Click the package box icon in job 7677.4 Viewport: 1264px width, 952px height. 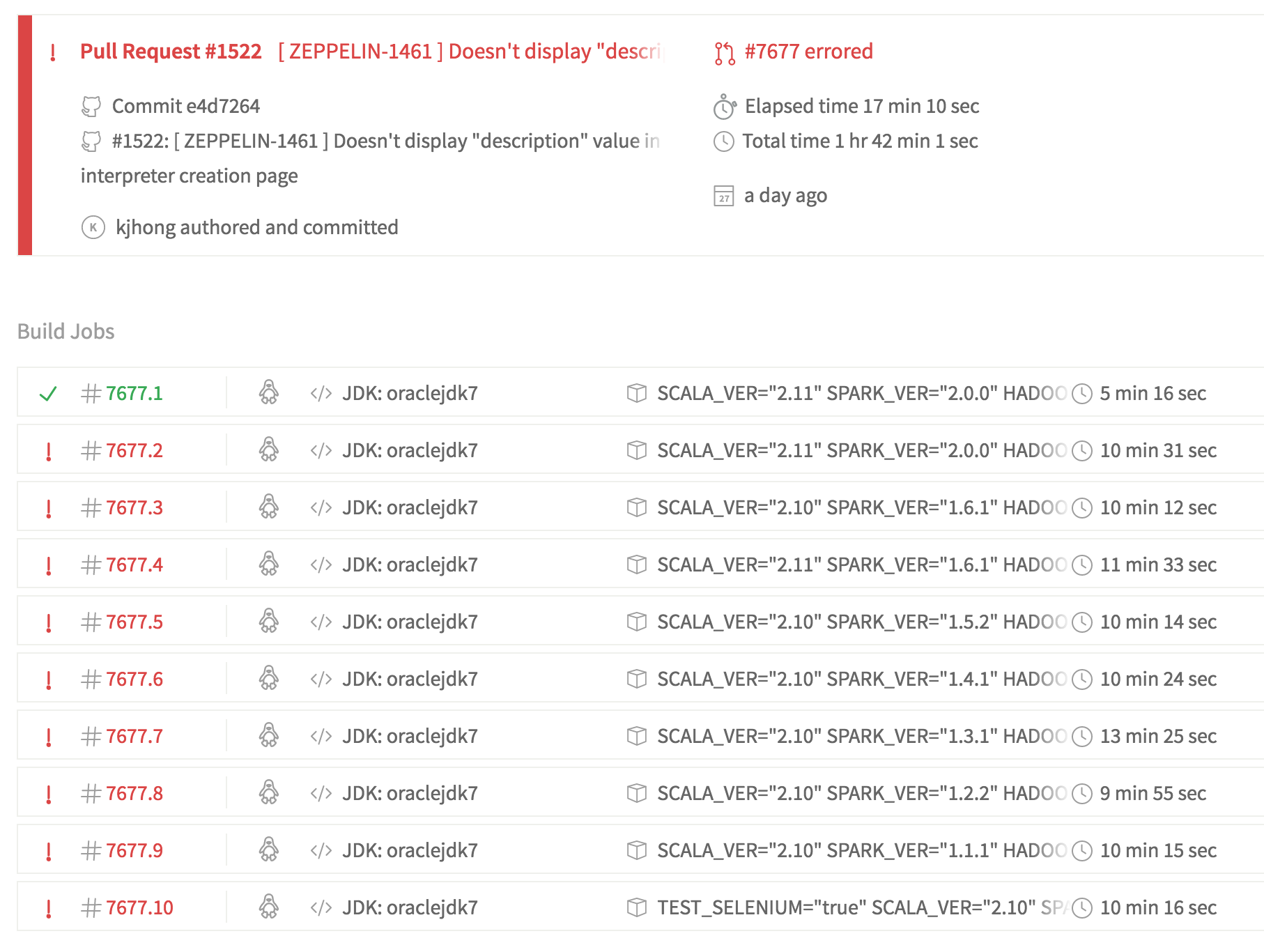pos(636,565)
